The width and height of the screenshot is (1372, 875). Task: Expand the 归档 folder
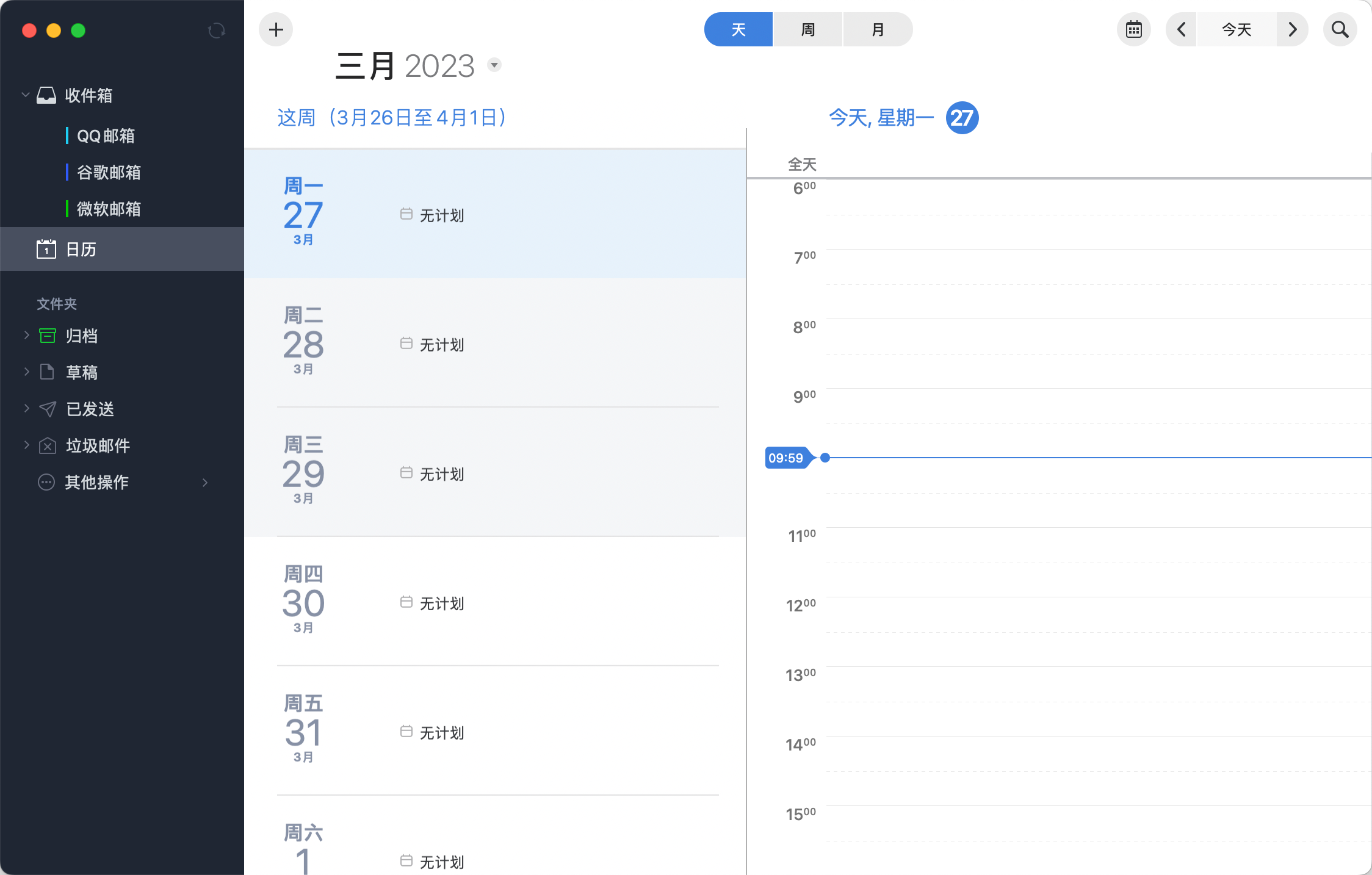click(x=26, y=335)
